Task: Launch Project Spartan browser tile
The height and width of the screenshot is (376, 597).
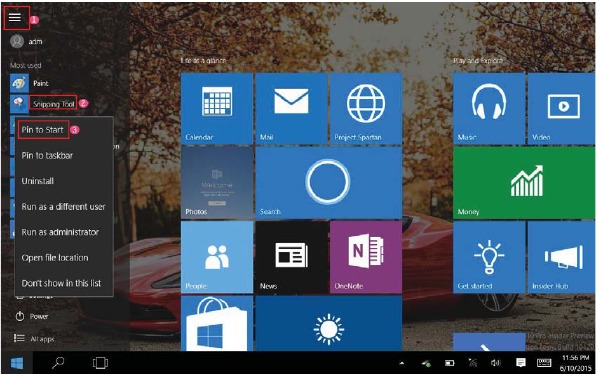Action: pyautogui.click(x=366, y=108)
